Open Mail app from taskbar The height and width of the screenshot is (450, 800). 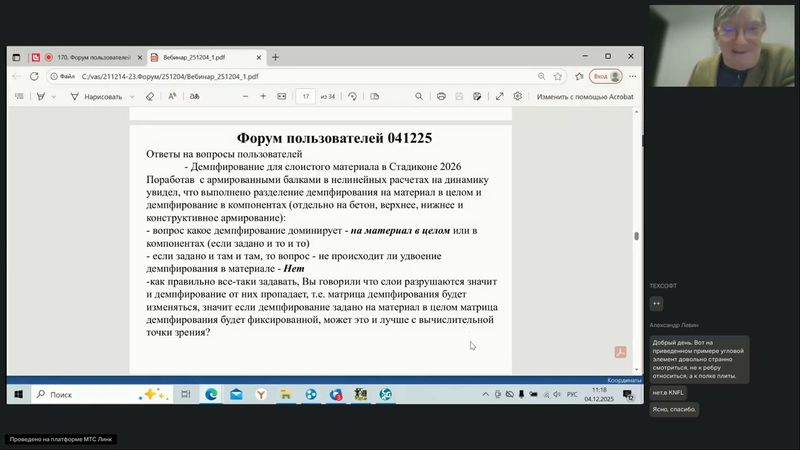pos(236,394)
